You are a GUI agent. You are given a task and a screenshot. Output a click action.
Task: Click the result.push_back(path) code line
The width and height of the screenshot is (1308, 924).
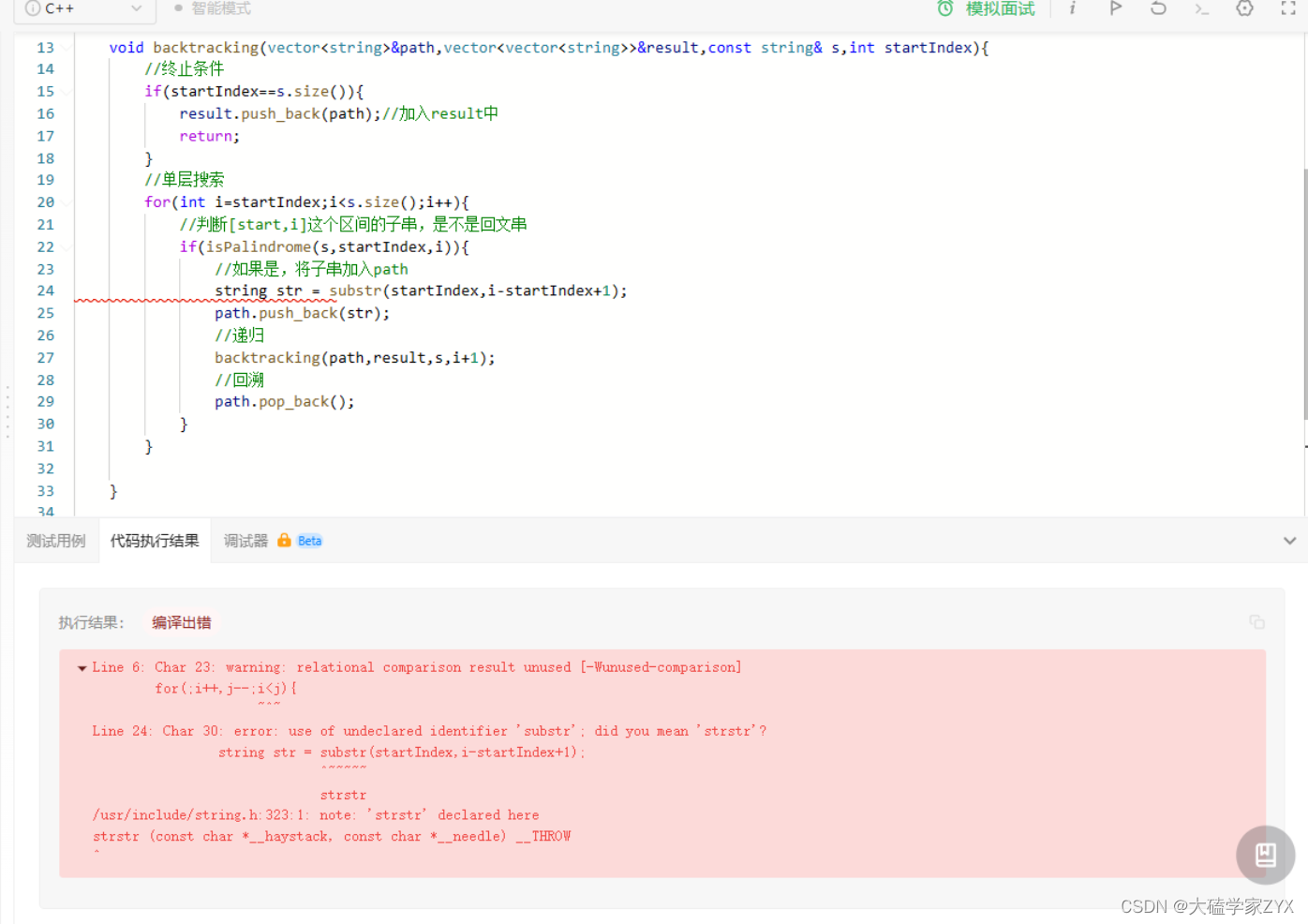click(x=280, y=113)
